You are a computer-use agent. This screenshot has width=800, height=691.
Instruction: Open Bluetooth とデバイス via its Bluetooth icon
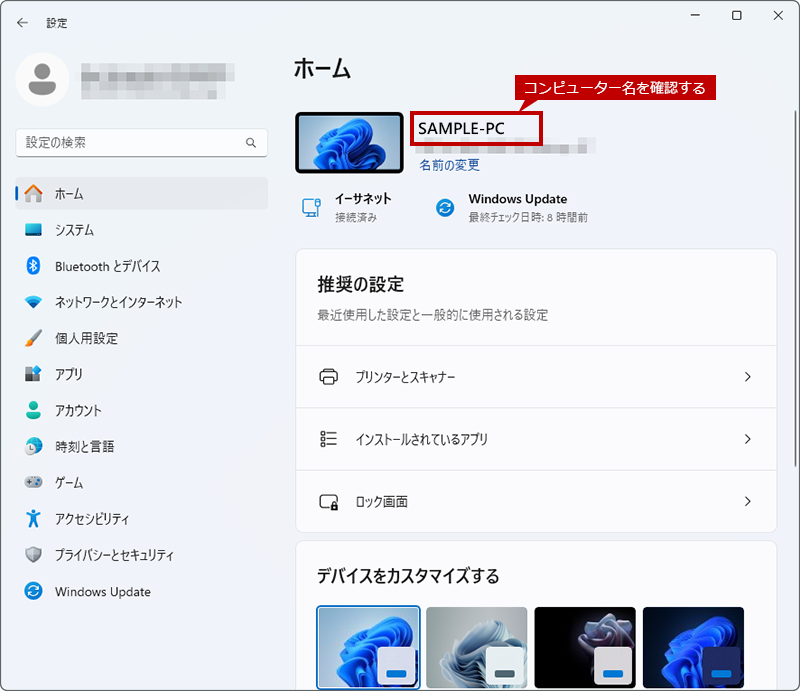coord(33,266)
